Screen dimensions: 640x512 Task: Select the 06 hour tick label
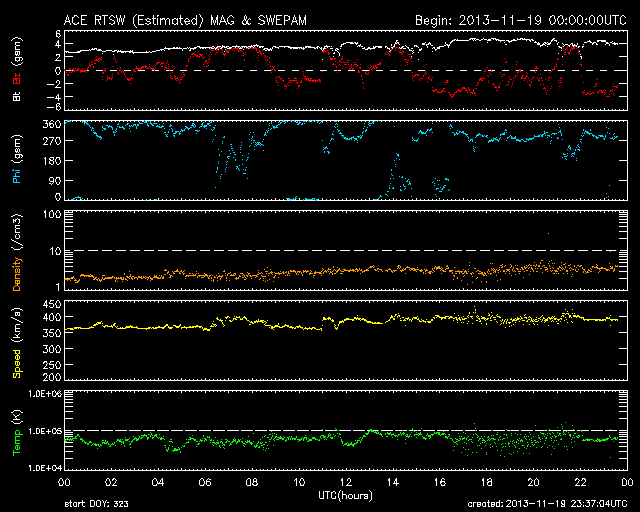click(205, 483)
